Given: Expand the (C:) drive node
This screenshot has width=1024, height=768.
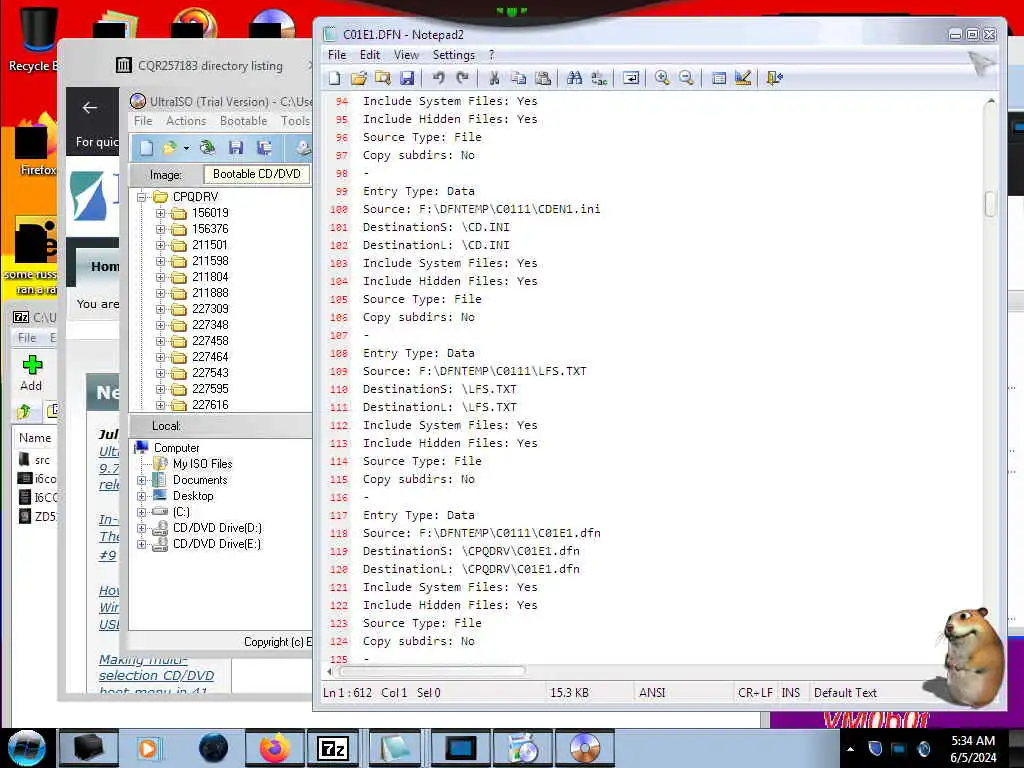Looking at the screenshot, I should pos(142,512).
